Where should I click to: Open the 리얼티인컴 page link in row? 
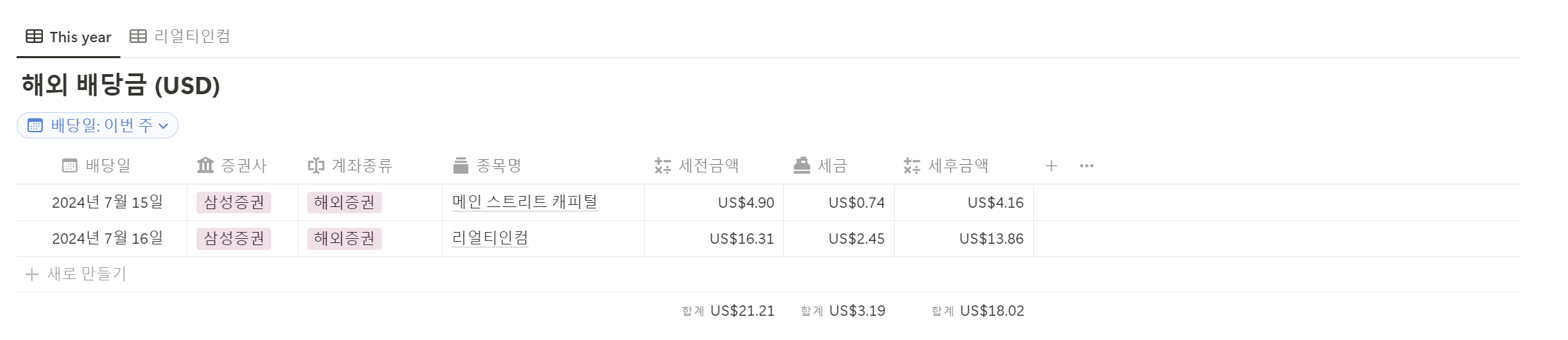point(490,238)
